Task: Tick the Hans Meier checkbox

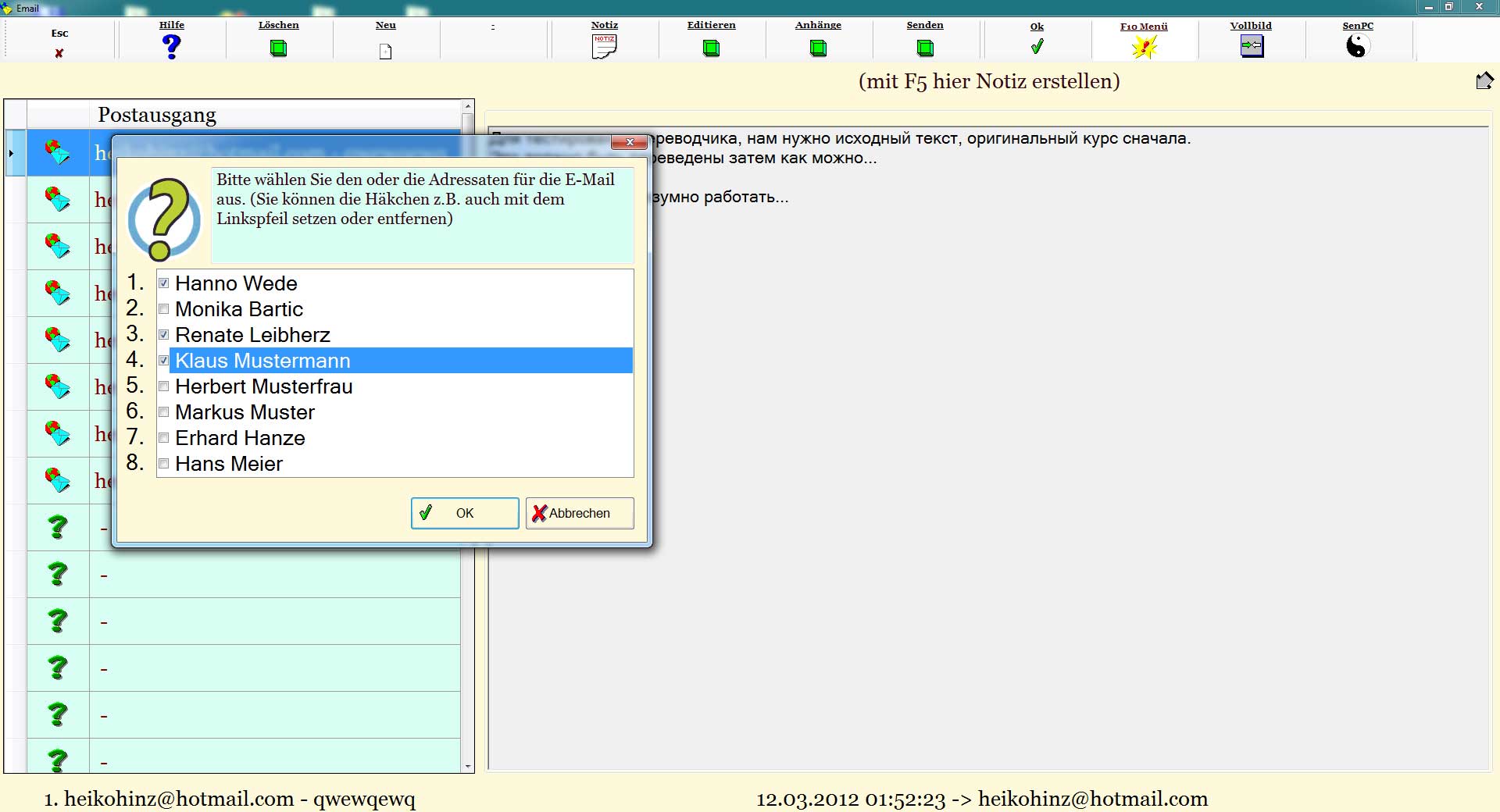Action: (164, 464)
